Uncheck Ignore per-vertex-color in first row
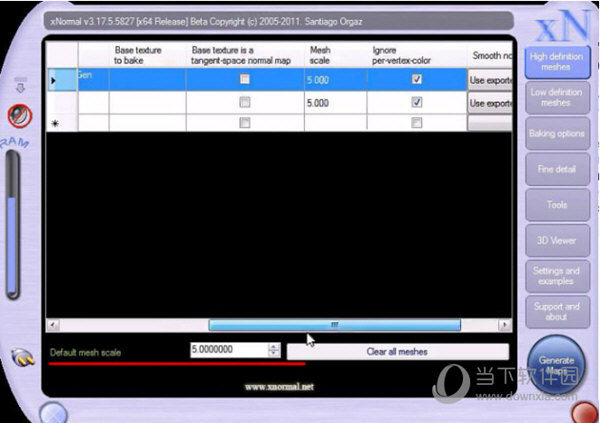The width and height of the screenshot is (600, 423). click(417, 79)
